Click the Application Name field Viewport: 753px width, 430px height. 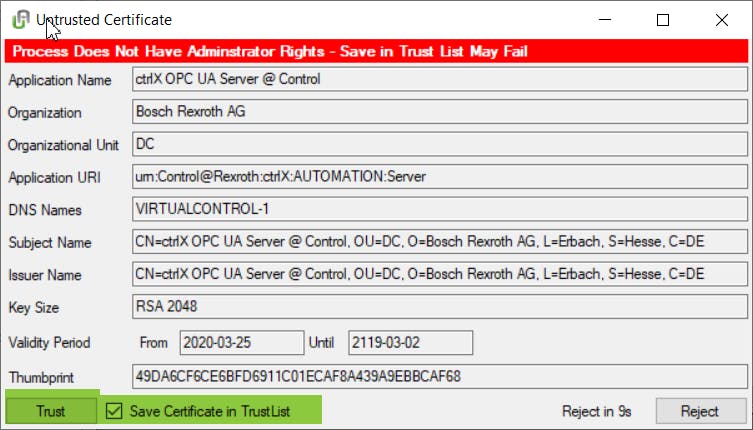(x=439, y=79)
